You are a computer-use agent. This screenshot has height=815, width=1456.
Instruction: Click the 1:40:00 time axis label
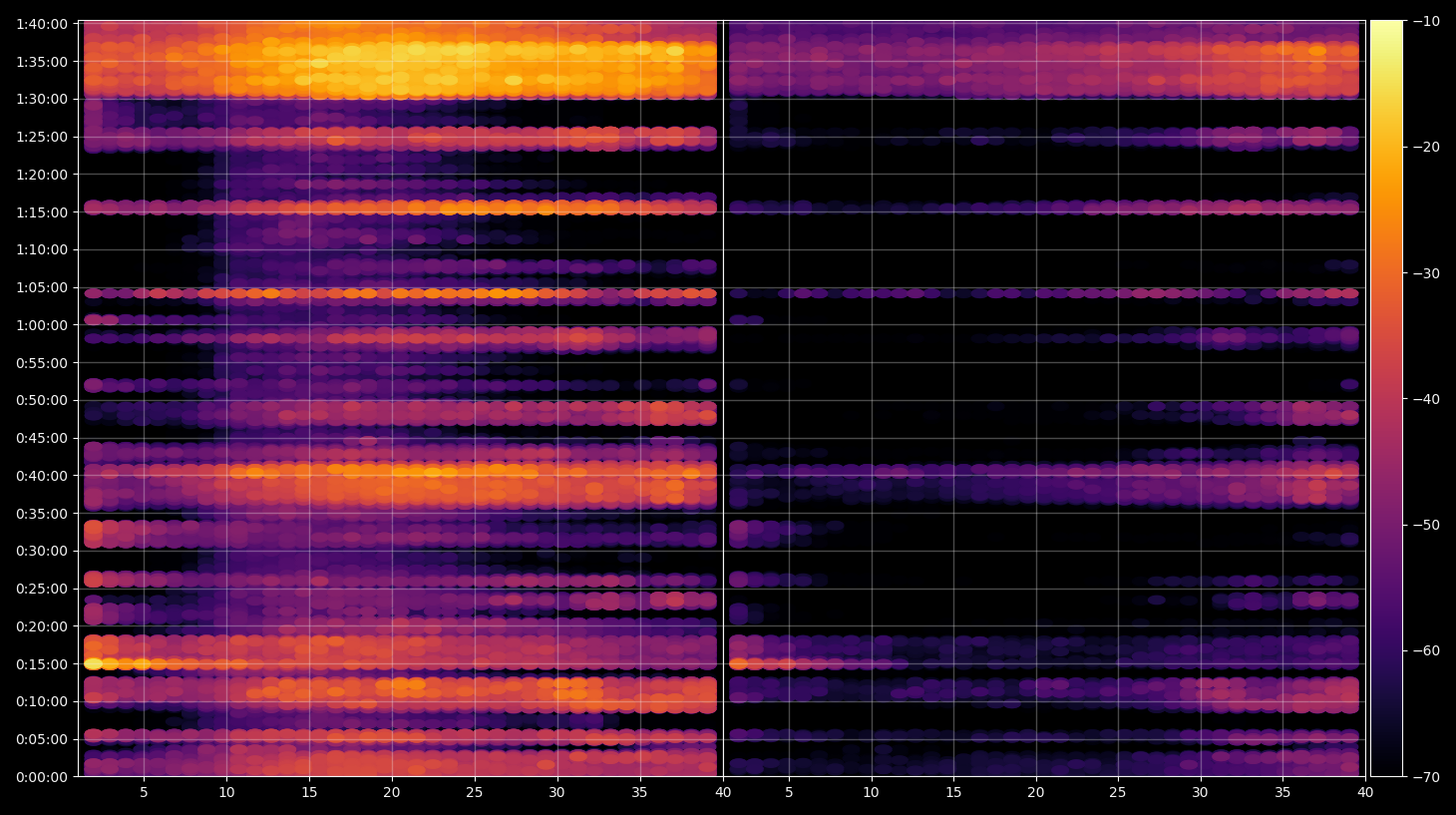[42, 24]
